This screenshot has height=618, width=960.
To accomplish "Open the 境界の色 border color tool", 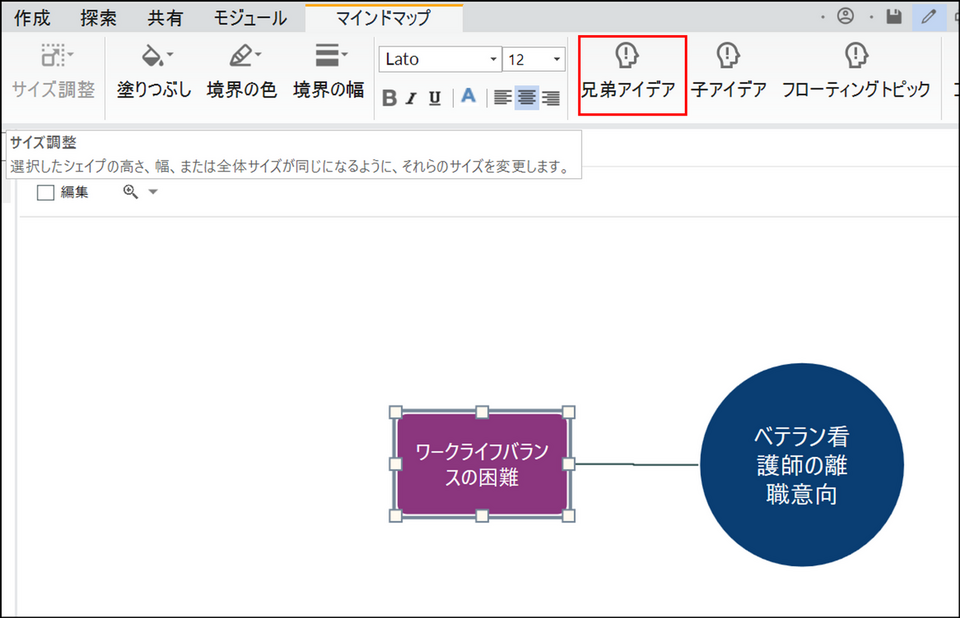I will click(241, 73).
